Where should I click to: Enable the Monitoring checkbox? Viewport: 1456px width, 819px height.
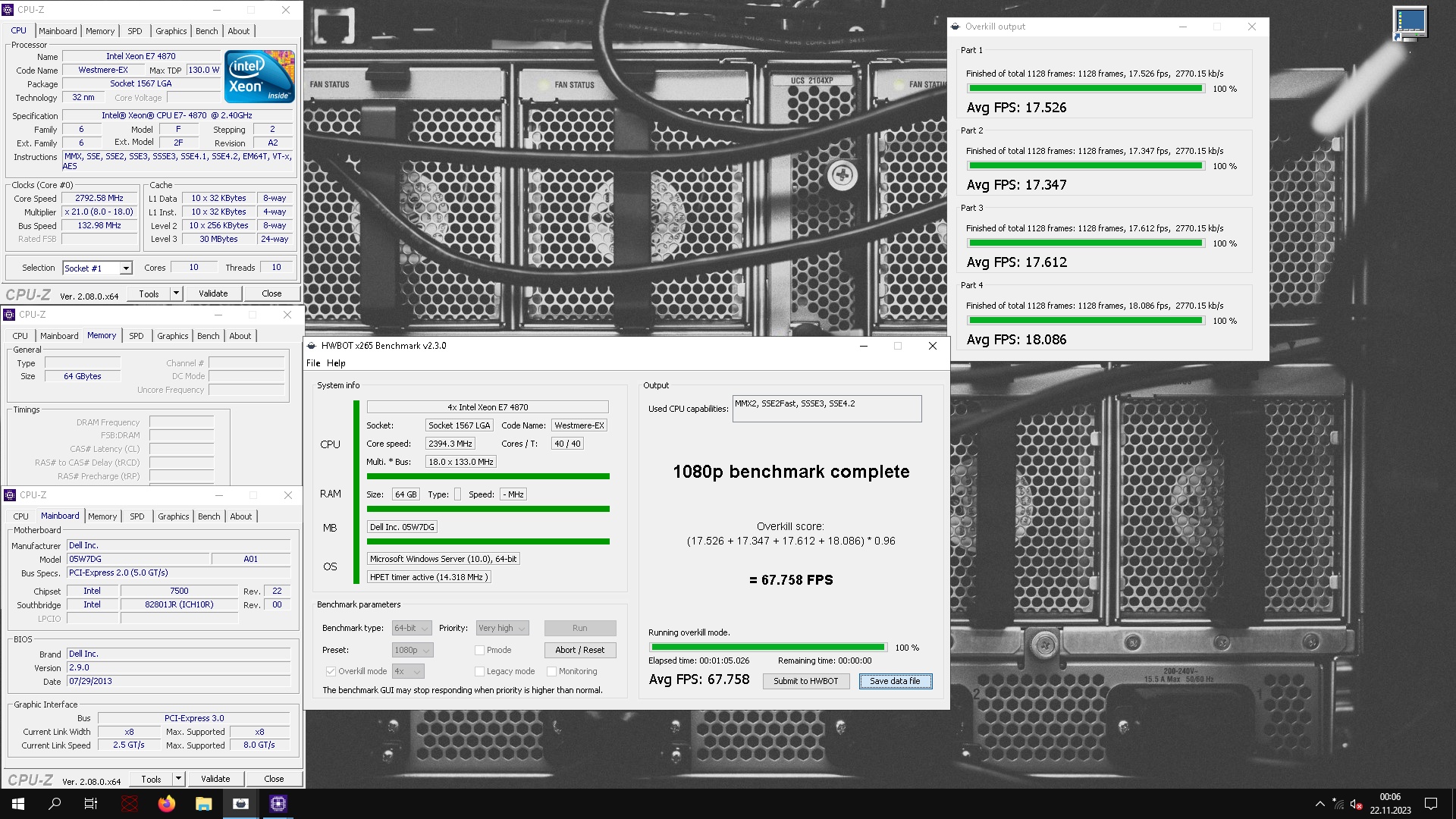click(x=551, y=671)
